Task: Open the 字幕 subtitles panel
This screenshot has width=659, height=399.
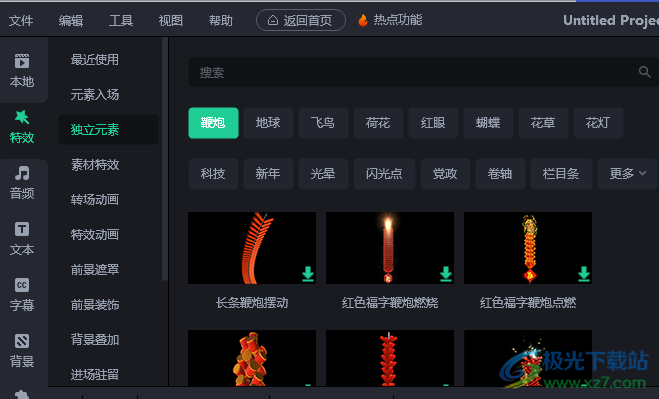Action: click(x=22, y=294)
